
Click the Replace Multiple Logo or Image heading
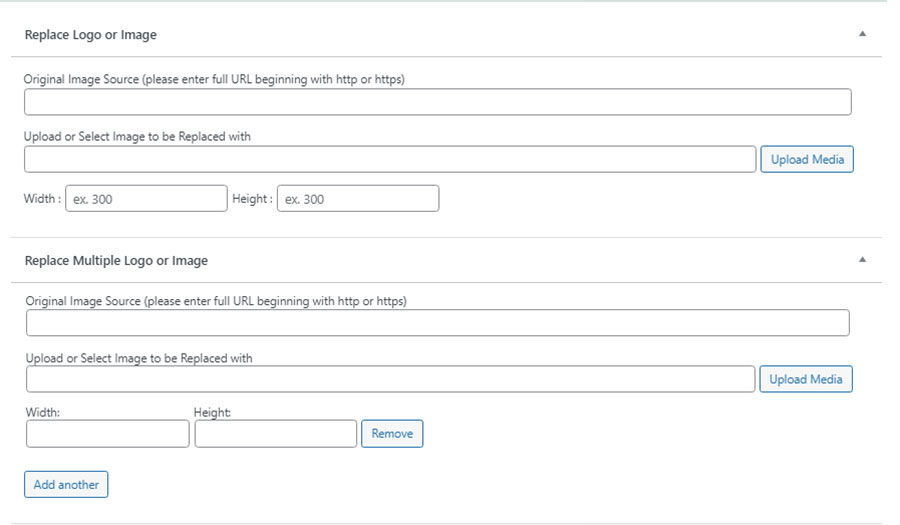point(116,261)
